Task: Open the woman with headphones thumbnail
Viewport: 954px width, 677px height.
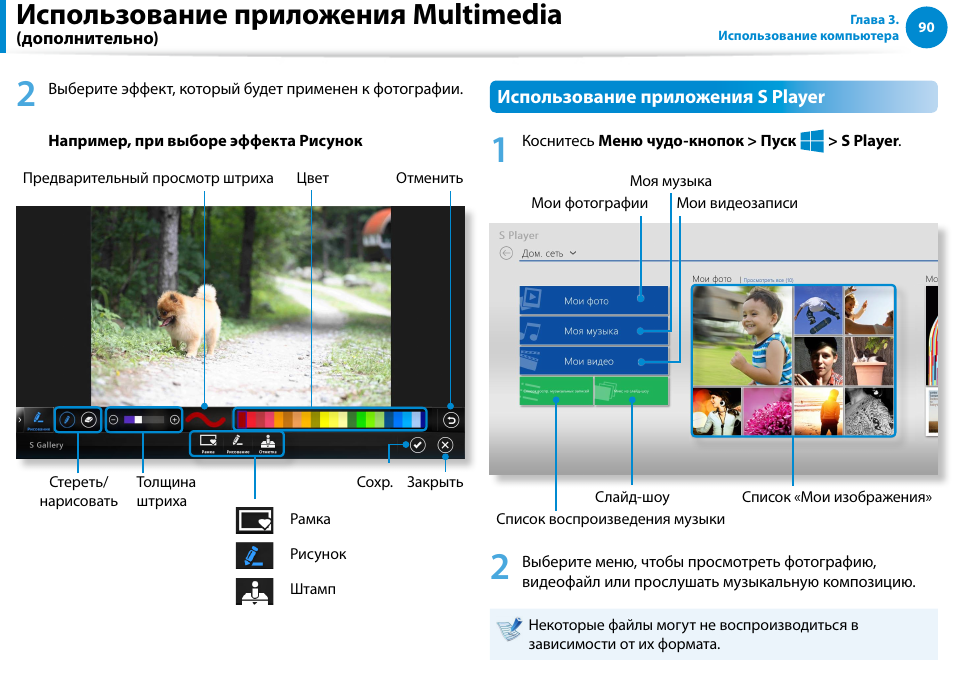Action: [x=717, y=411]
